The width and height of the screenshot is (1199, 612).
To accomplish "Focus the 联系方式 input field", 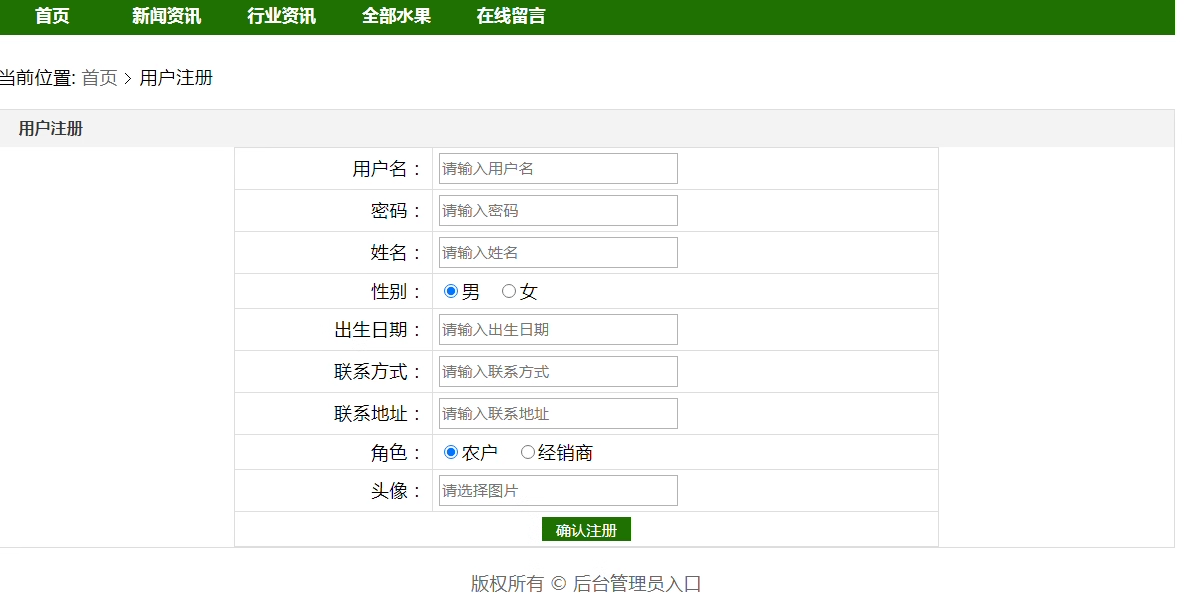I will [x=558, y=372].
